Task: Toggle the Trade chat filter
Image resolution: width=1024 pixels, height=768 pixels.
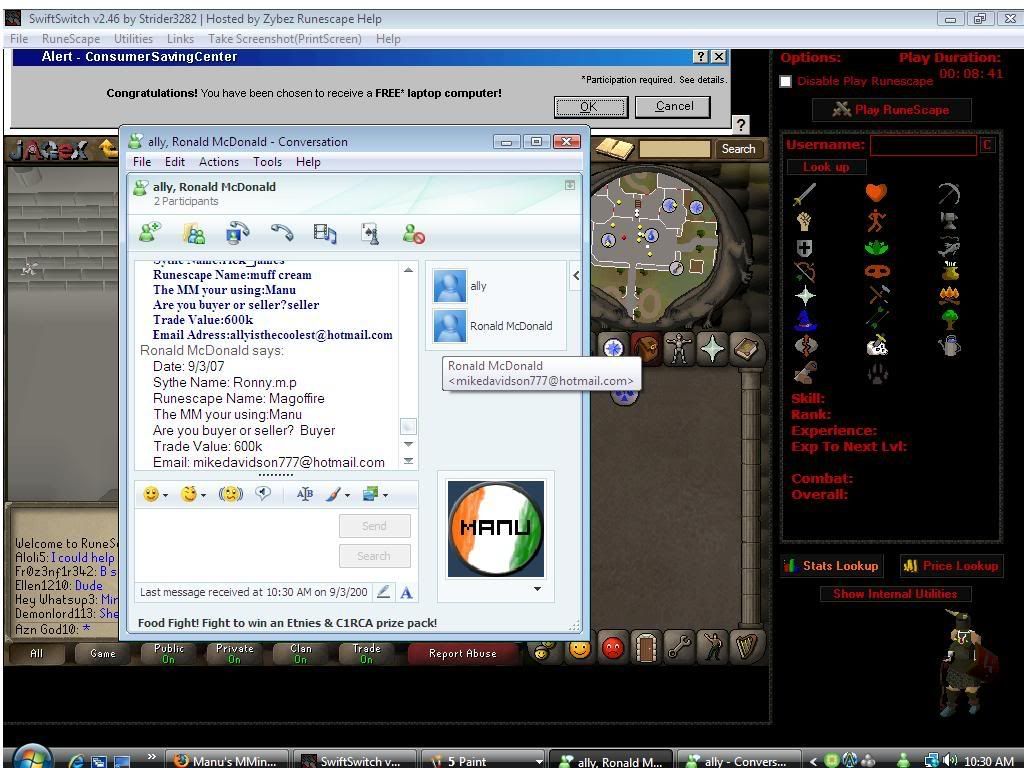Action: [x=366, y=653]
